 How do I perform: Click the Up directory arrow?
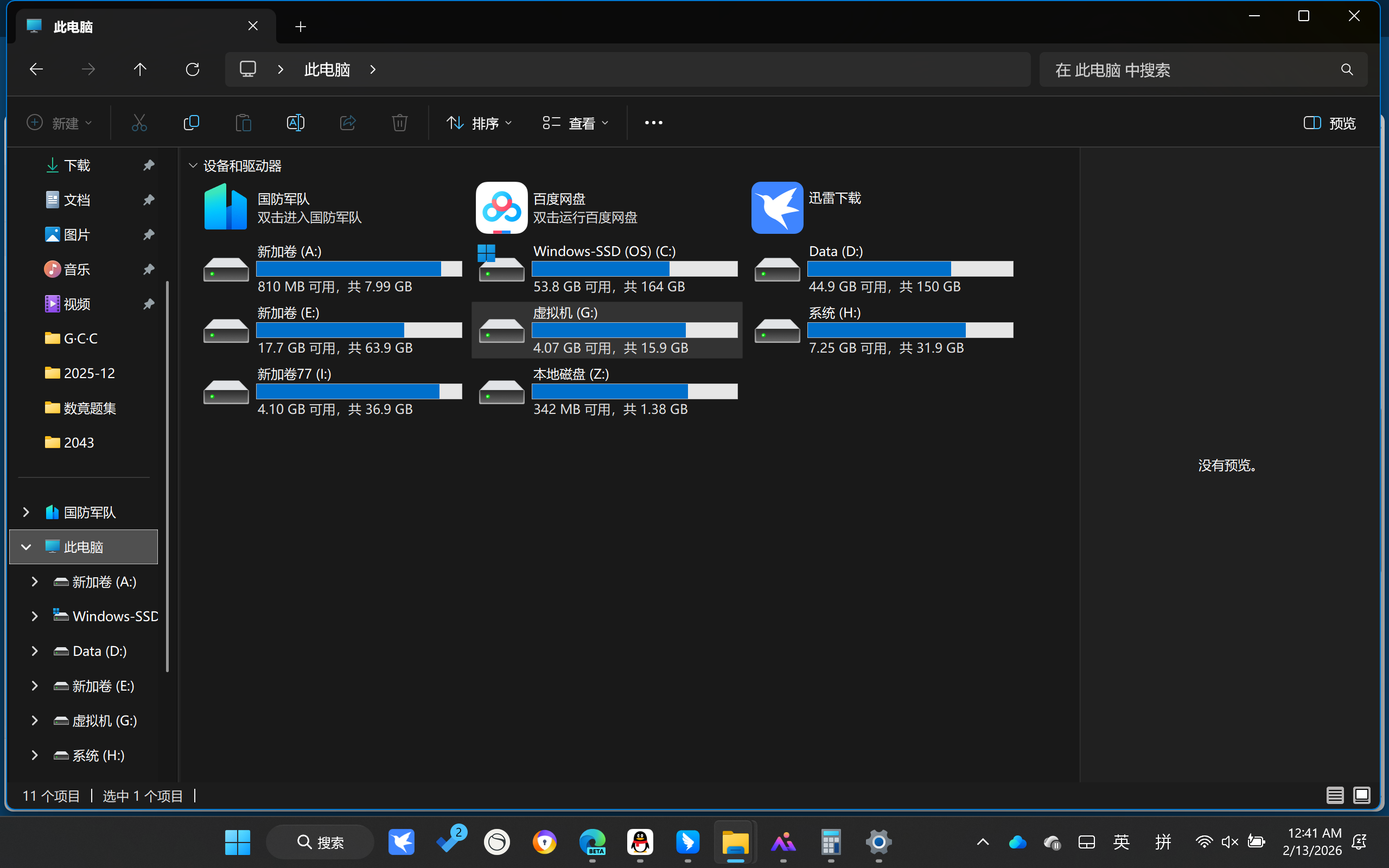(140, 69)
